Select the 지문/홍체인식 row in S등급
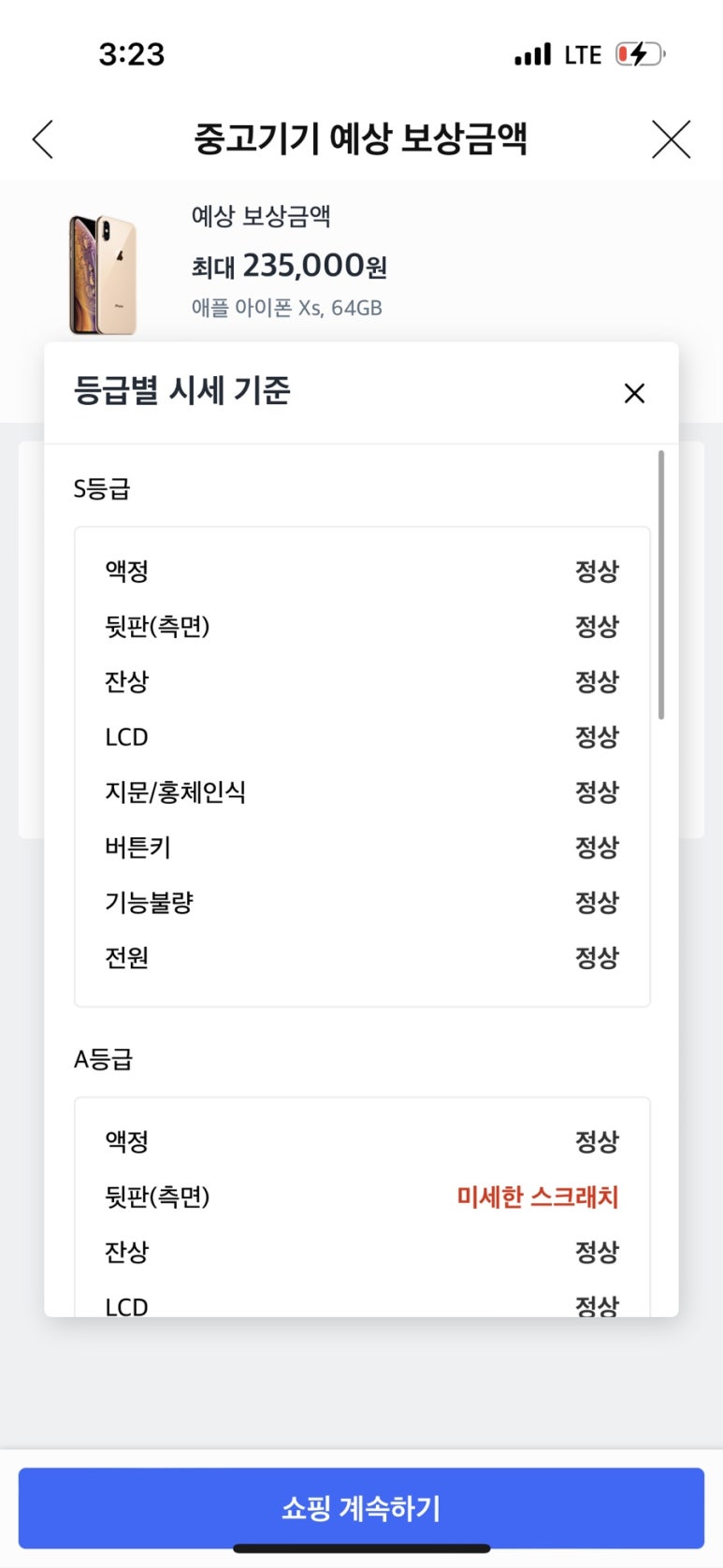 tap(361, 792)
